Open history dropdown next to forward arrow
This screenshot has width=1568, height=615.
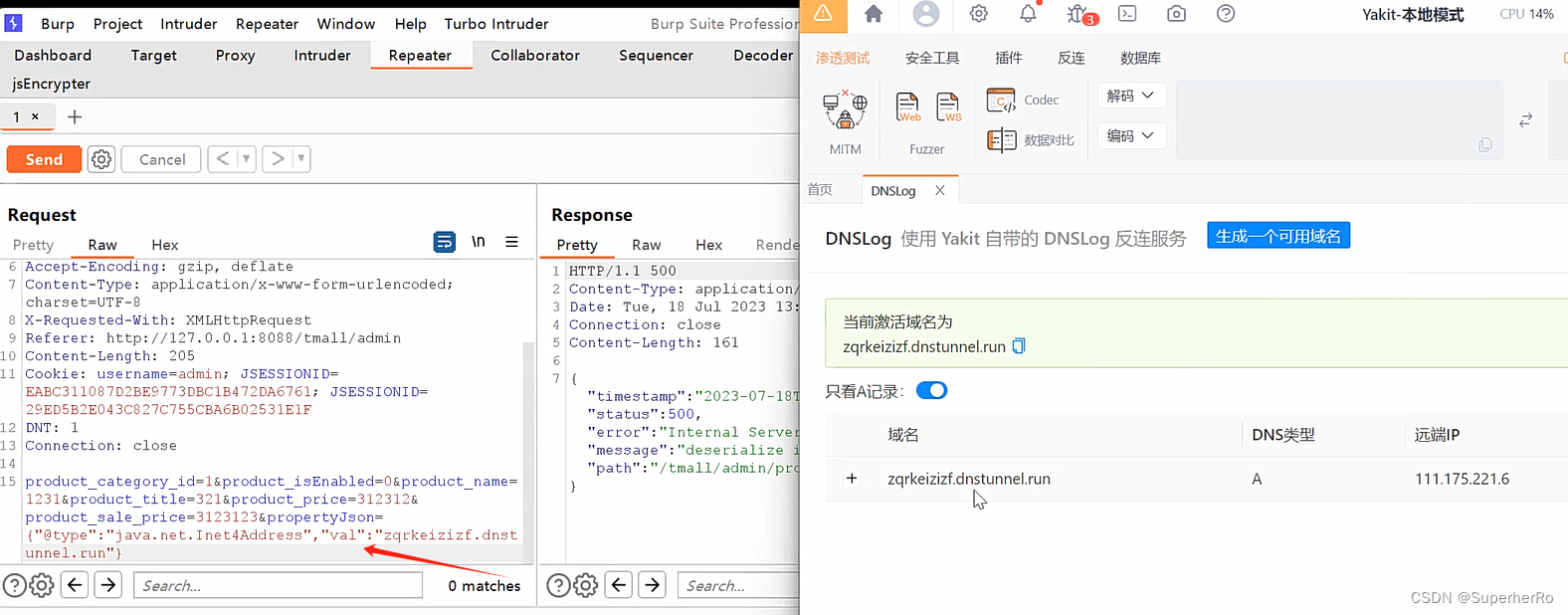pos(300,159)
